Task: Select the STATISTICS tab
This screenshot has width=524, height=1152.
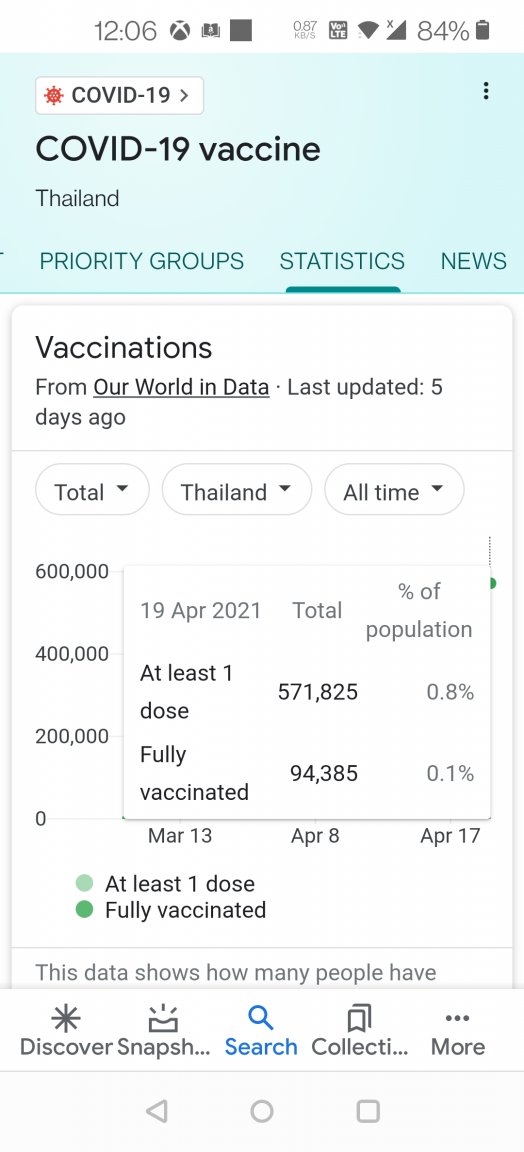Action: (x=342, y=261)
